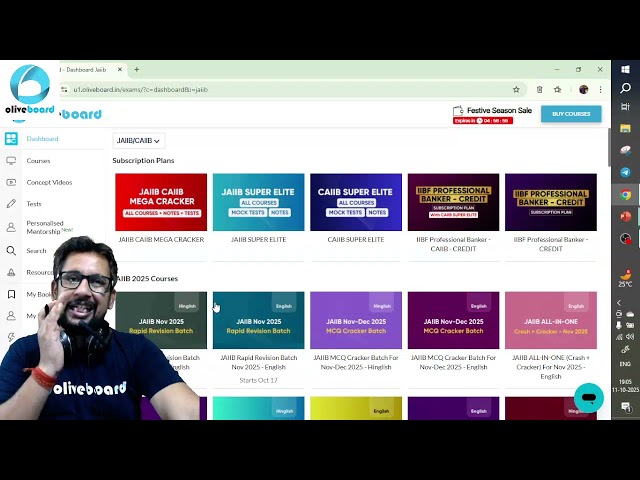Click the Courses monitor icon
Image resolution: width=640 pixels, height=480 pixels.
click(11, 161)
